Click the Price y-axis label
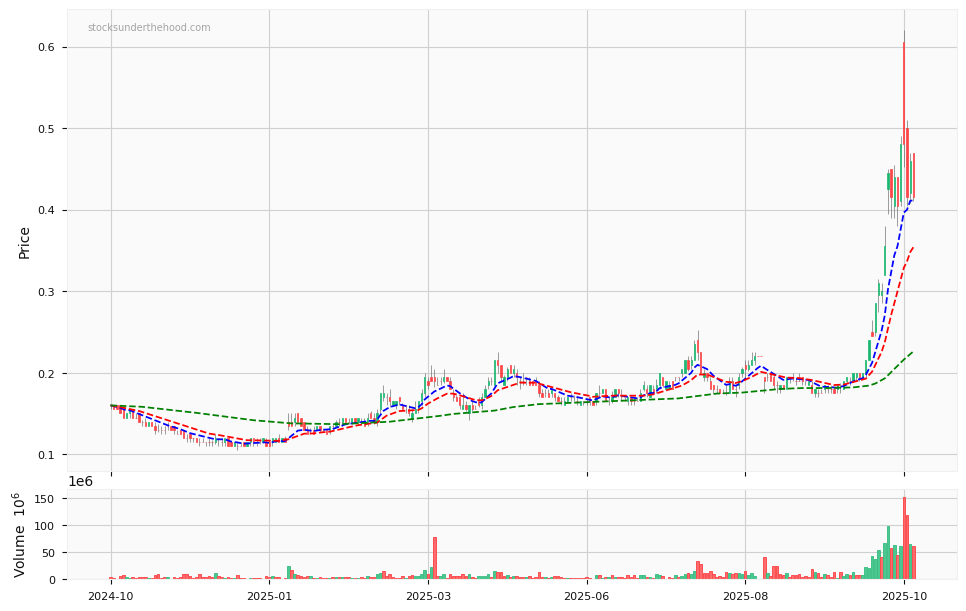The height and width of the screenshot is (611, 966). (x=24, y=242)
